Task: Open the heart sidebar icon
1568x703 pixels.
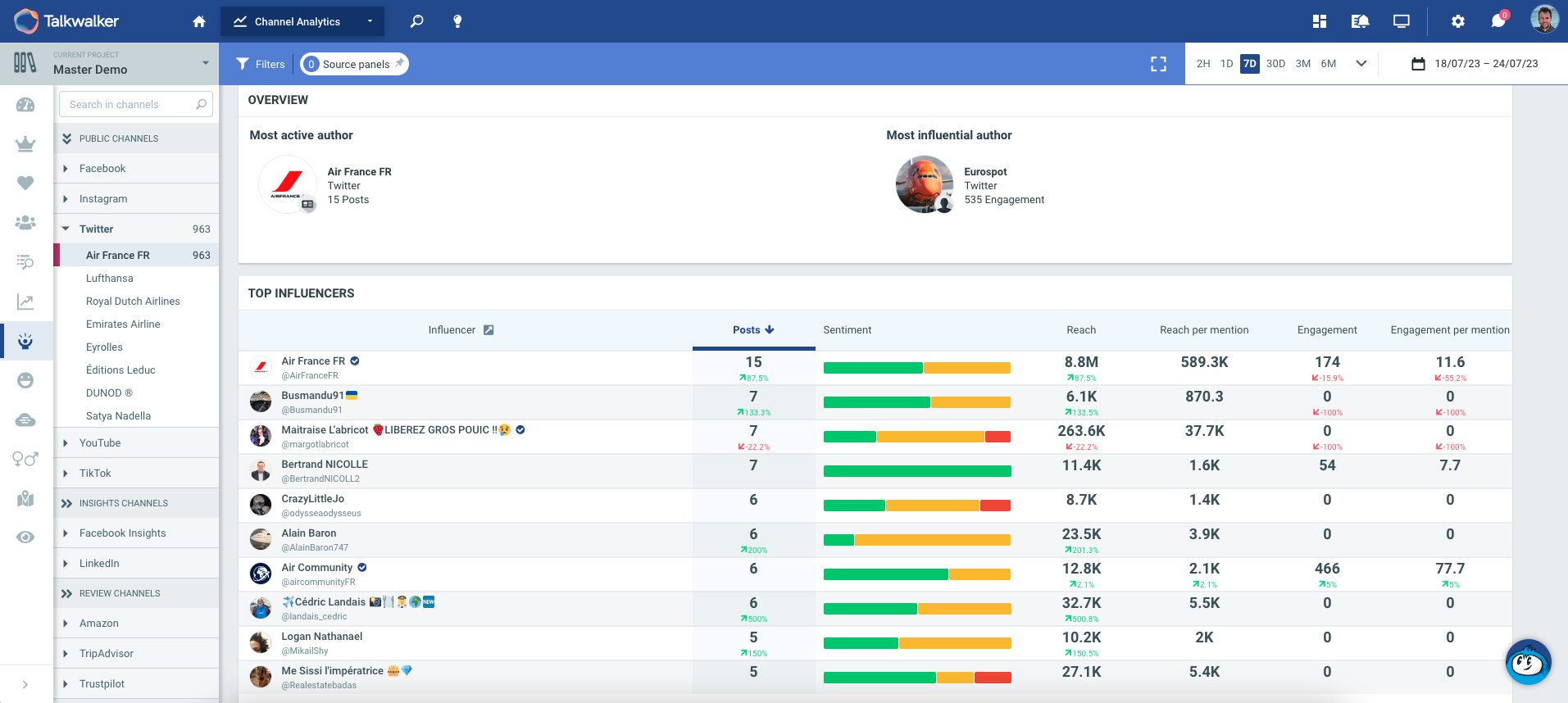Action: [25, 183]
